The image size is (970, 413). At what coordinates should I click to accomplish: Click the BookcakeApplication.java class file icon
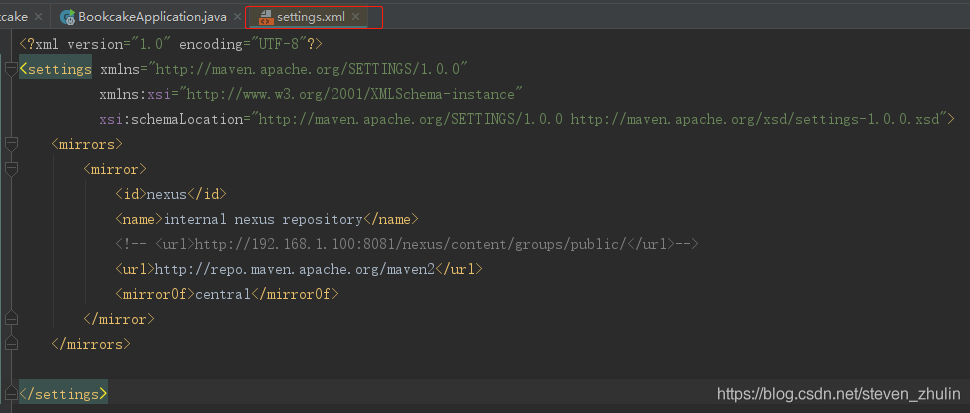tap(68, 17)
